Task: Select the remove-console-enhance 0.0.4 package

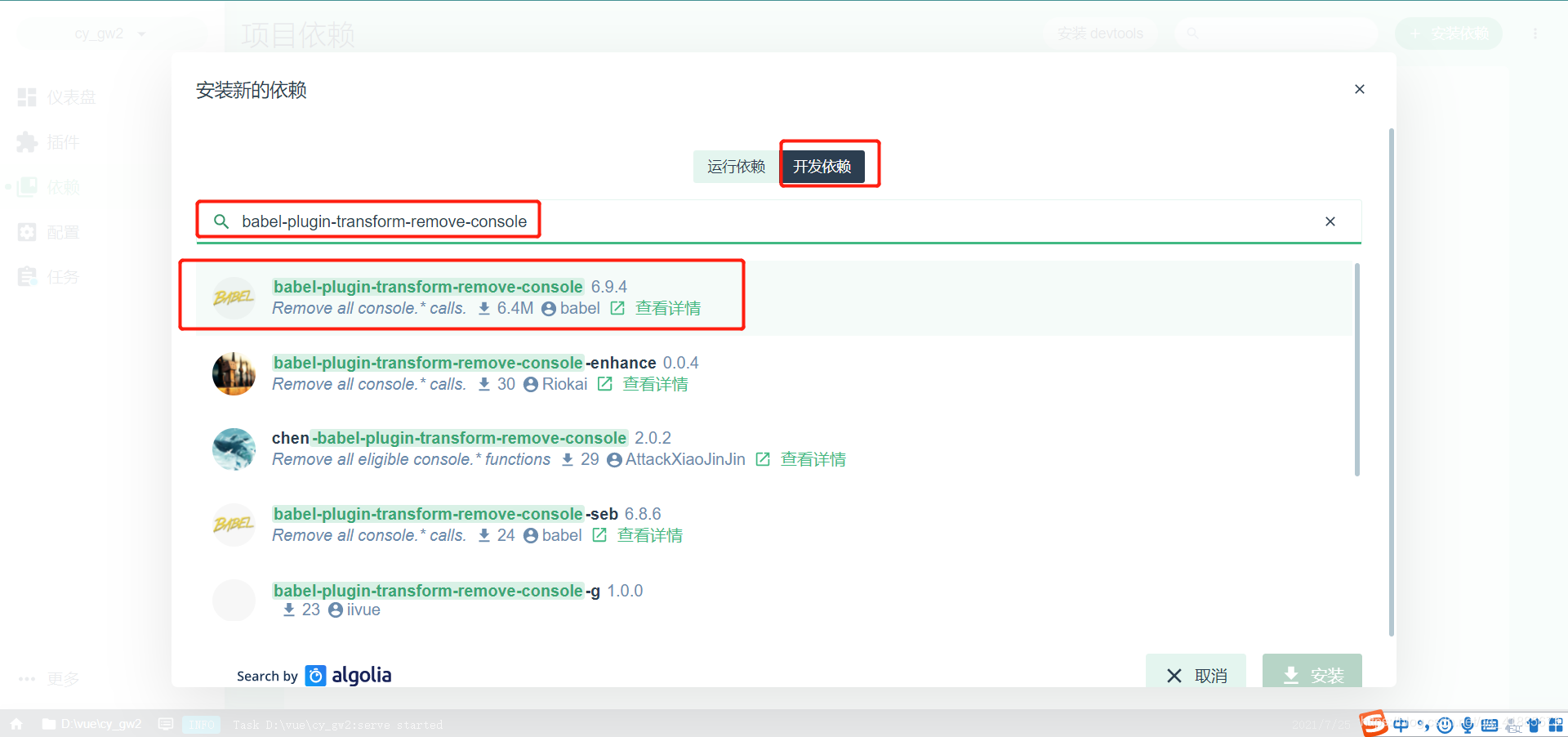Action: pyautogui.click(x=774, y=373)
